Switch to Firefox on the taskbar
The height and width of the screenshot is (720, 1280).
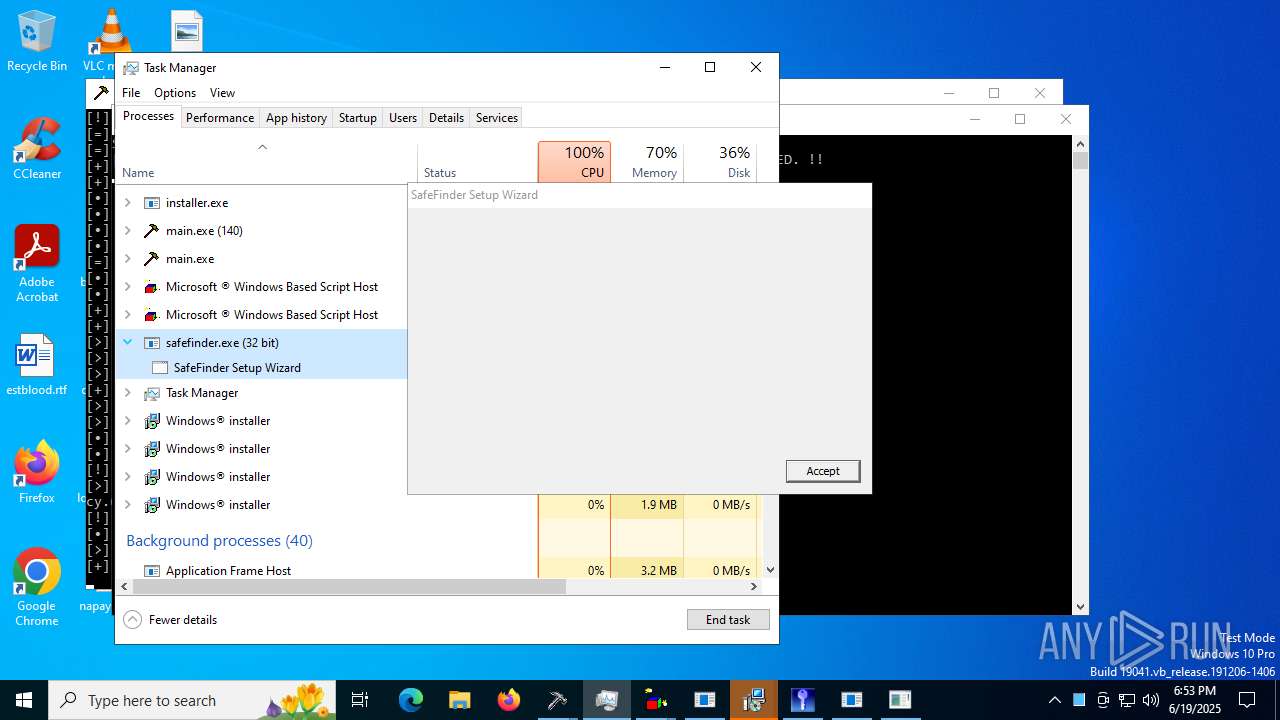509,700
